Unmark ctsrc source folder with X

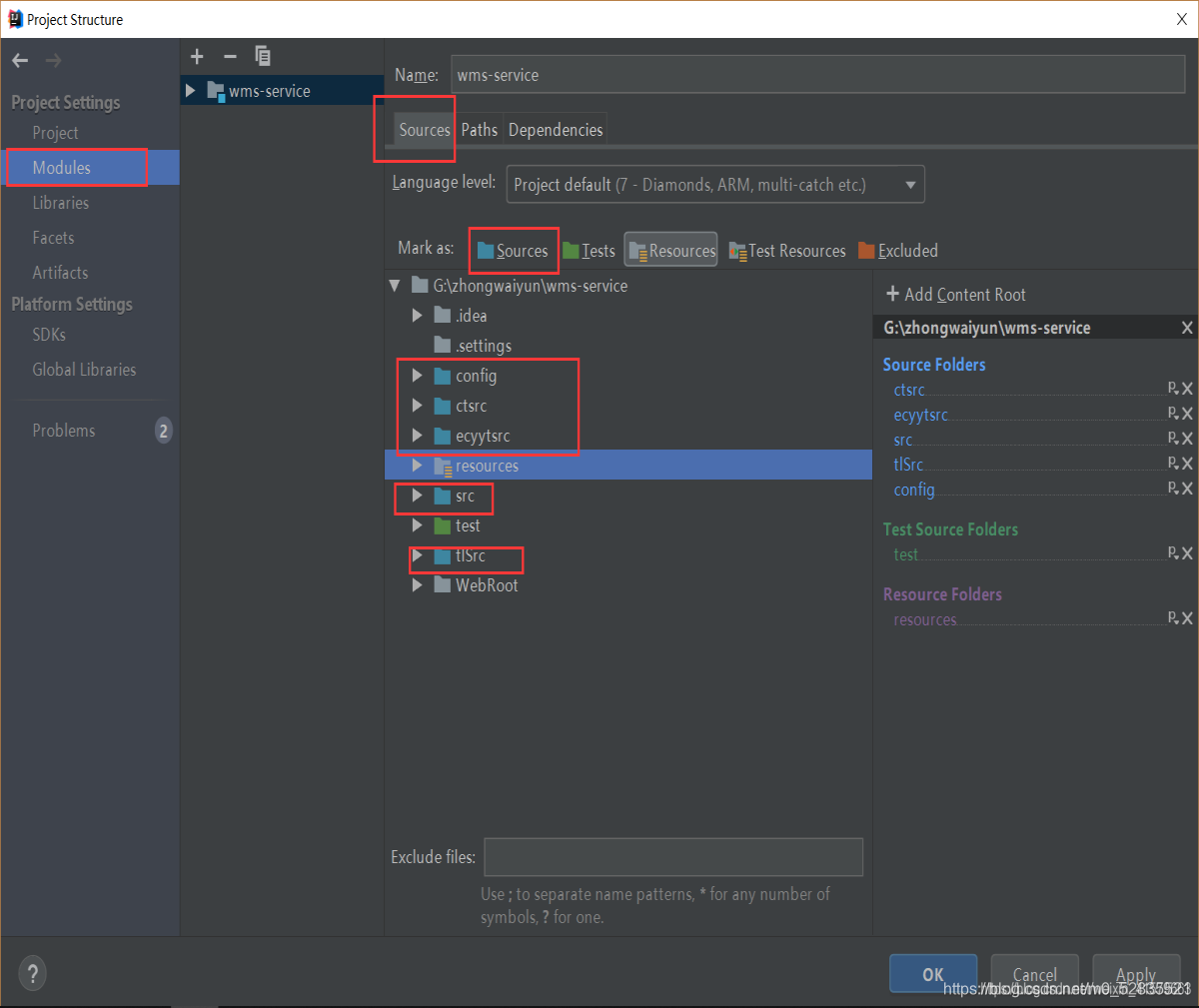point(1187,389)
